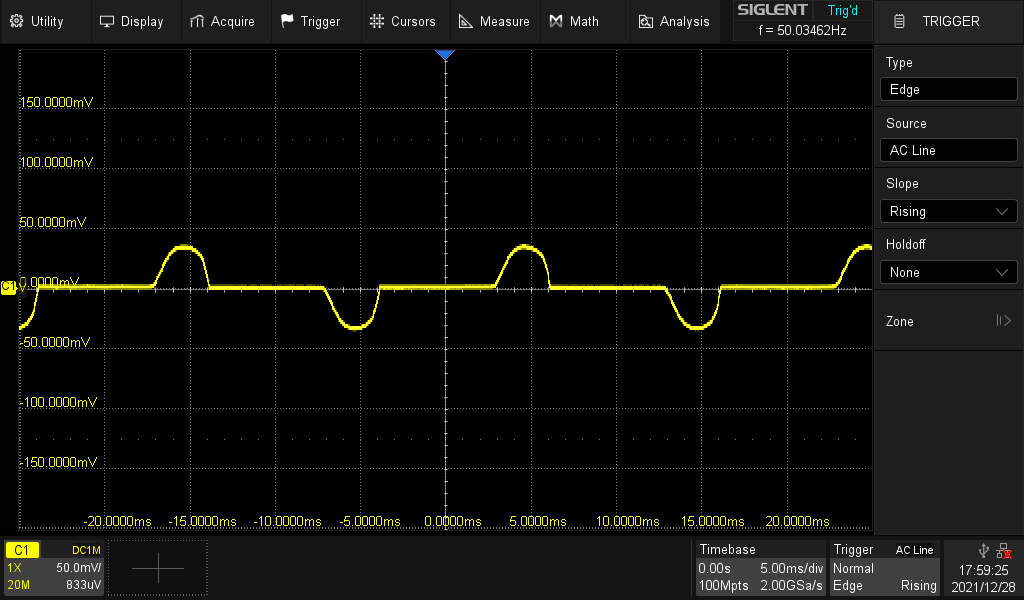This screenshot has width=1024, height=600.
Task: Click the 833uV offset value
Action: 84,585
